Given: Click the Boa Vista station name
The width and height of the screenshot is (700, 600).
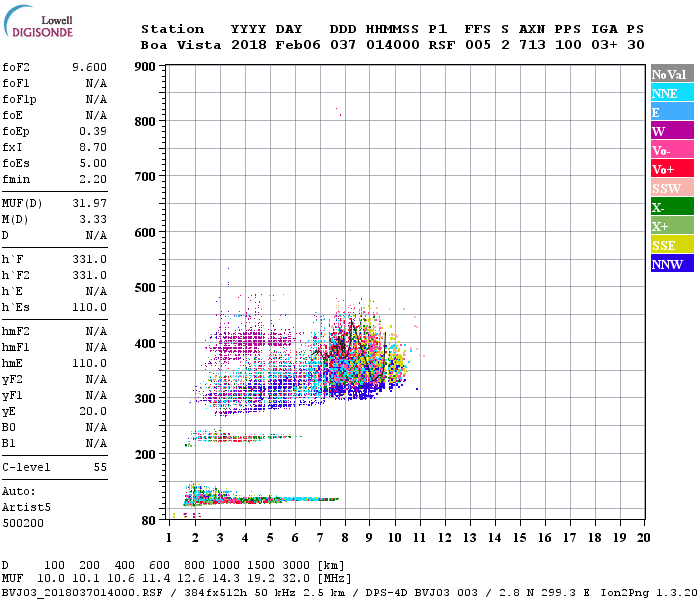Looking at the screenshot, I should coord(181,45).
